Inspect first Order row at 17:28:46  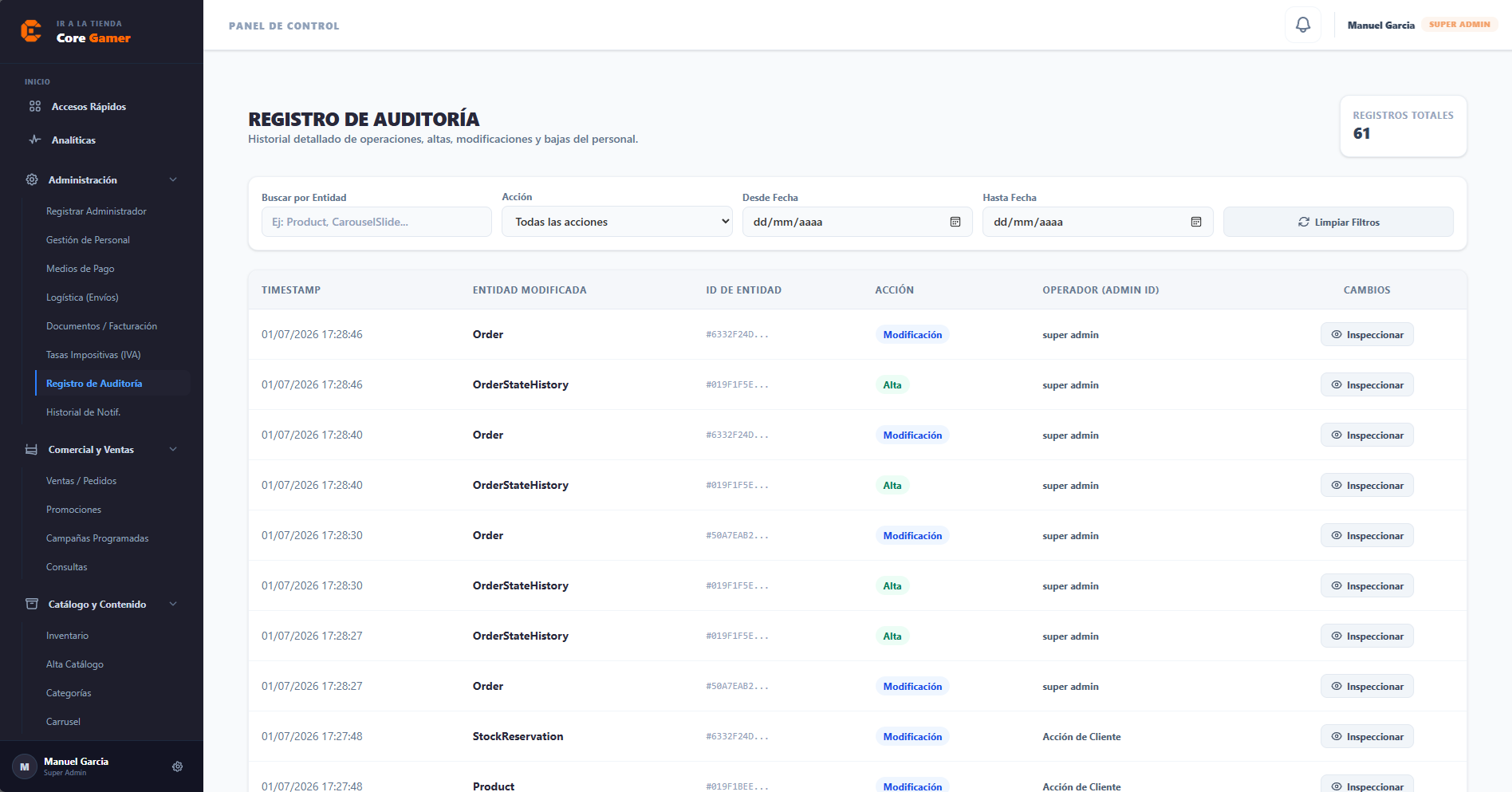1367,334
